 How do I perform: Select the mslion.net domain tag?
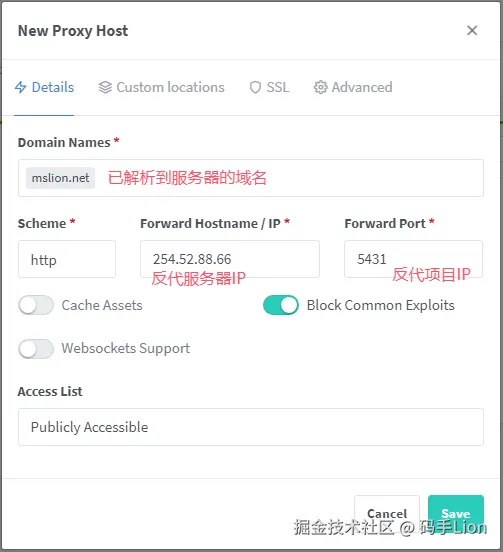61,178
